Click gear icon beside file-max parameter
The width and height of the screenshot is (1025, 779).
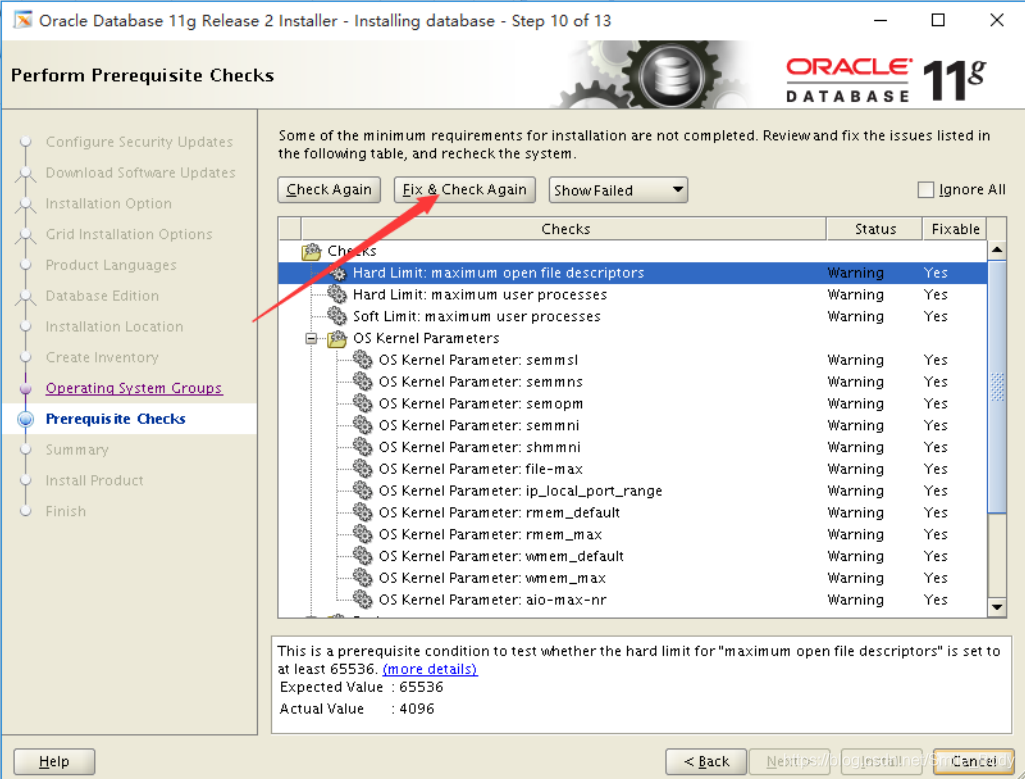(363, 469)
